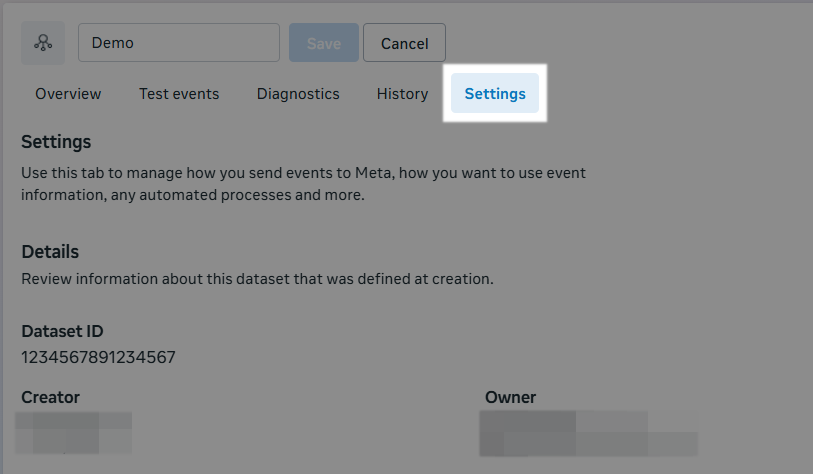Viewport: 813px width, 474px height.
Task: Click the blurred creator name
Action: click(75, 432)
